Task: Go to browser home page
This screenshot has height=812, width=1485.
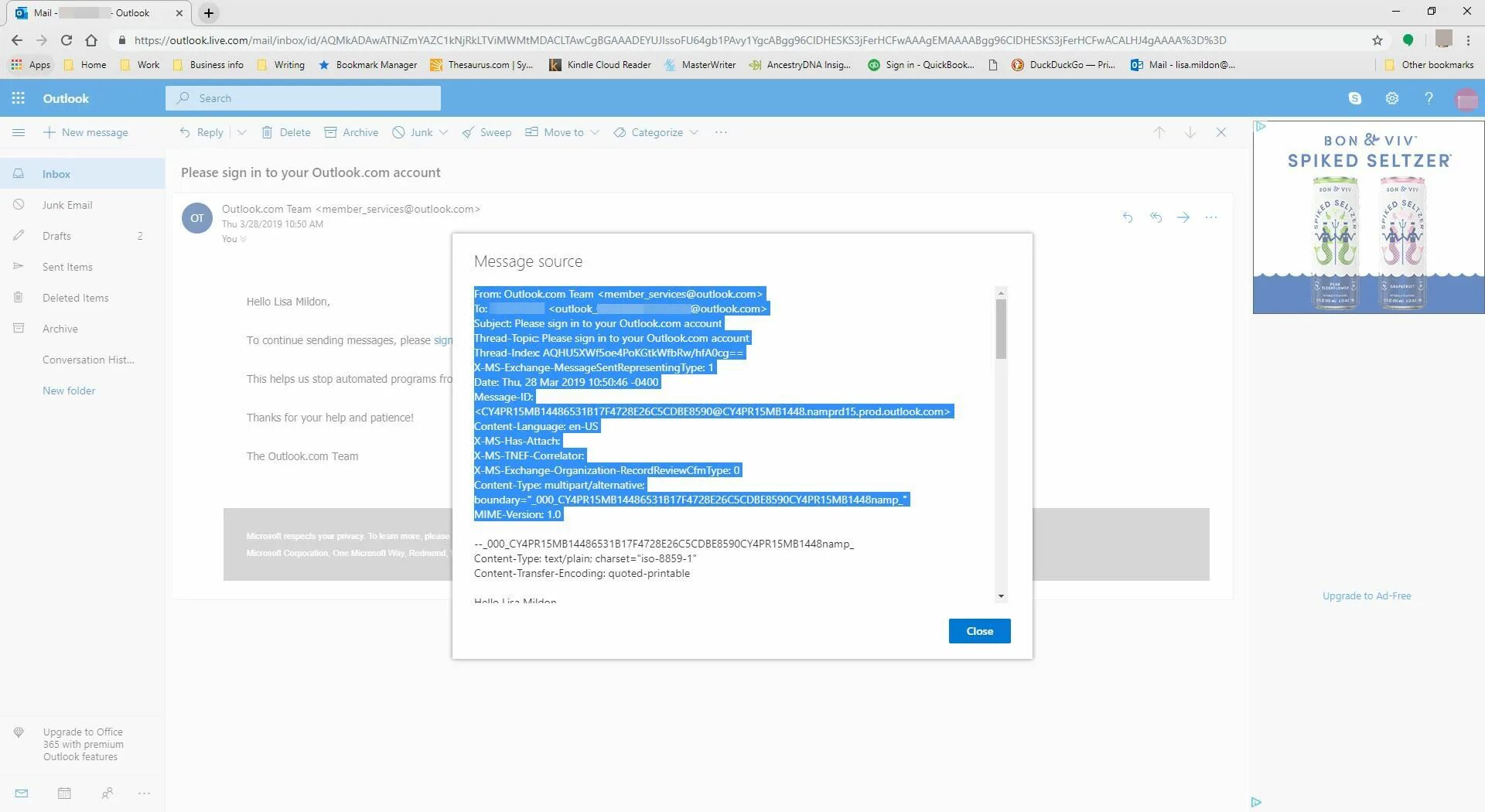Action: click(91, 40)
